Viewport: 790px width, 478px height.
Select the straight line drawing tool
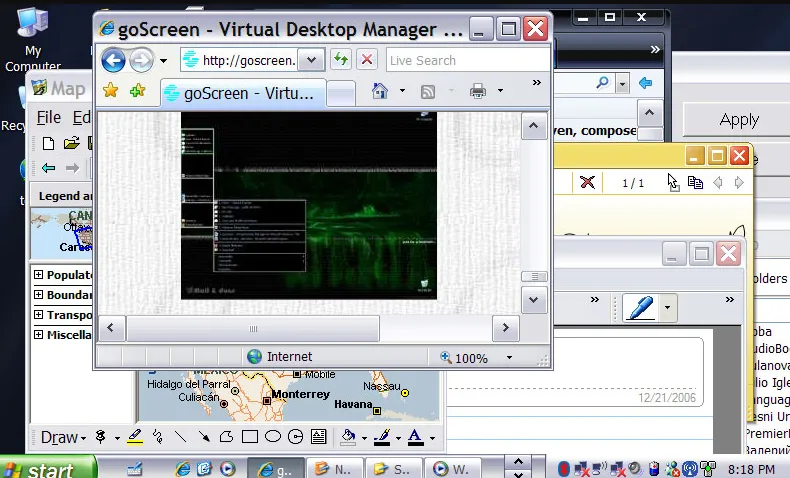pos(180,437)
